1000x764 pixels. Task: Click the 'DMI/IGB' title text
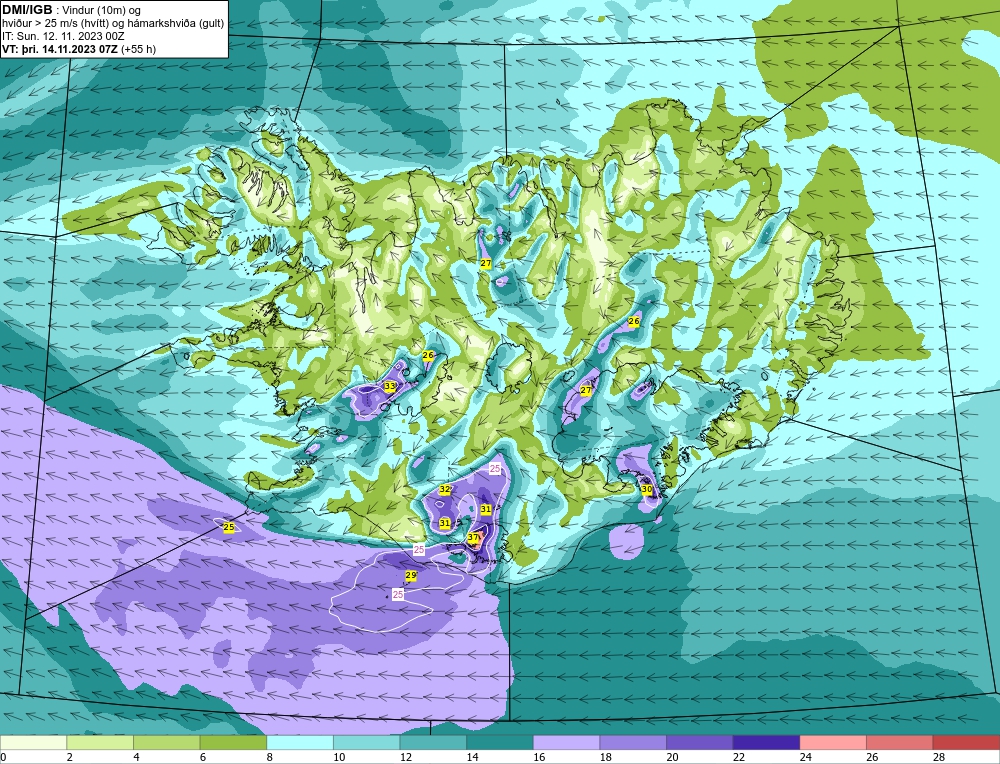click(27, 10)
